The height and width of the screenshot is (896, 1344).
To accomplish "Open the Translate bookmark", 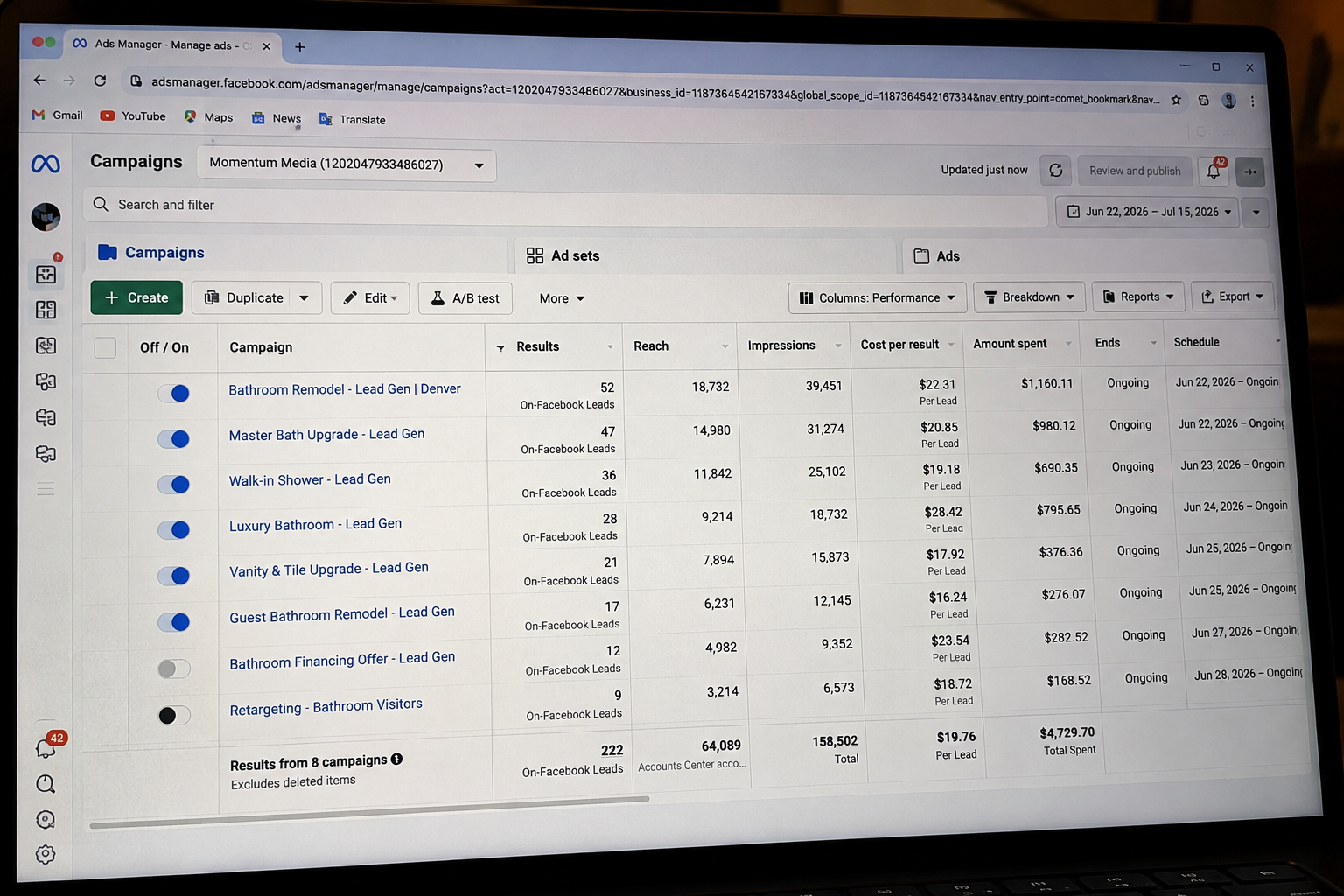I will [x=353, y=119].
